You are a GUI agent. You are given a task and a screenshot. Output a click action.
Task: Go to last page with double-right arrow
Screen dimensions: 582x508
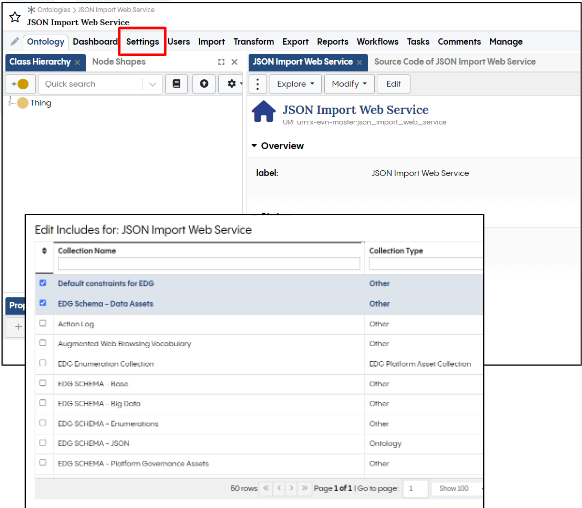coord(304,488)
